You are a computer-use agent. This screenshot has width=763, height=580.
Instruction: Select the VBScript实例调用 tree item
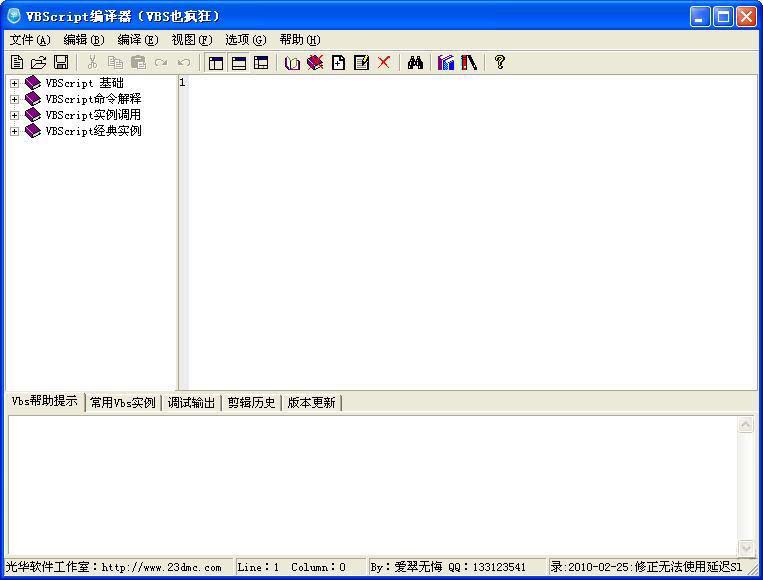[x=93, y=115]
